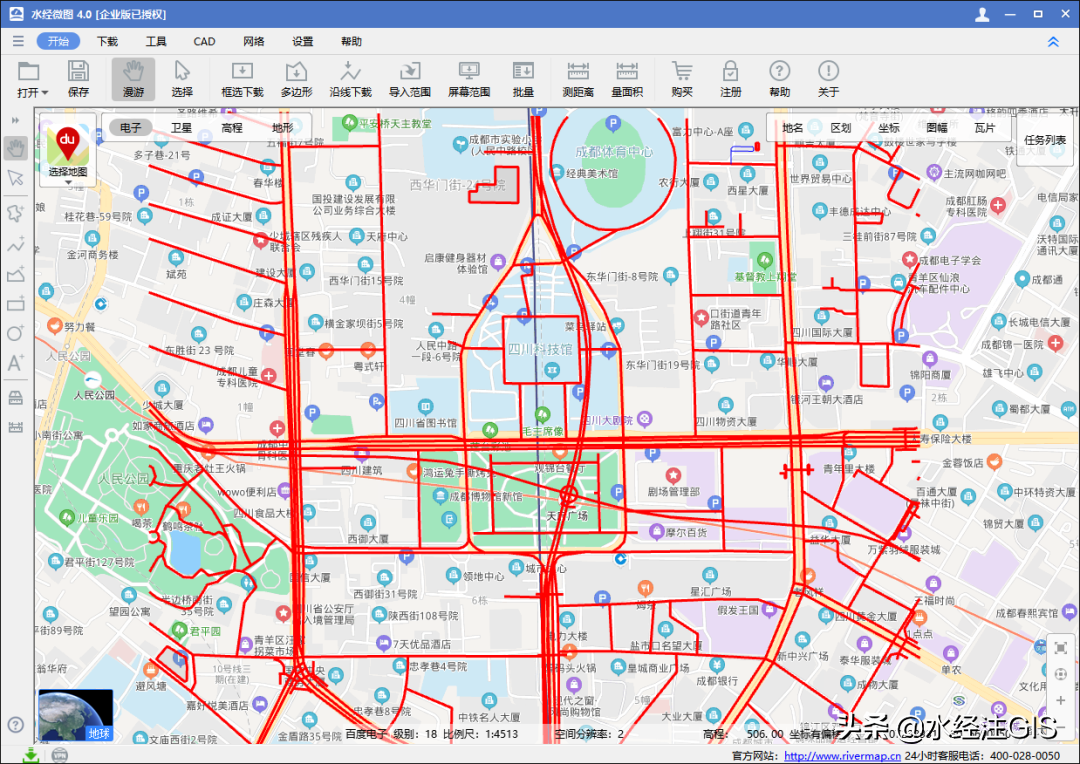Click the 购买 shopping cart icon
Image resolution: width=1080 pixels, height=764 pixels.
(682, 79)
